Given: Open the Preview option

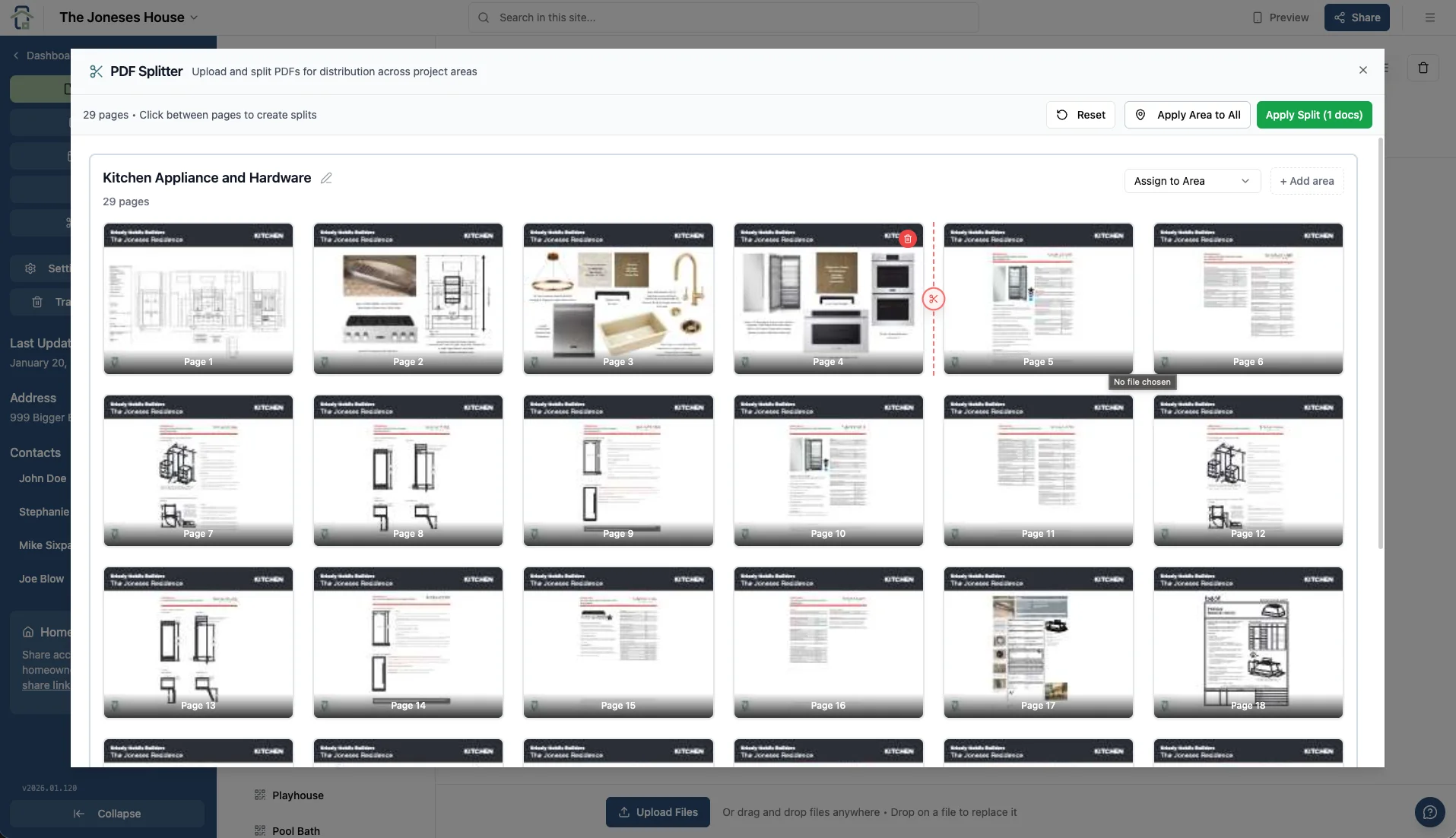Looking at the screenshot, I should 1280,17.
